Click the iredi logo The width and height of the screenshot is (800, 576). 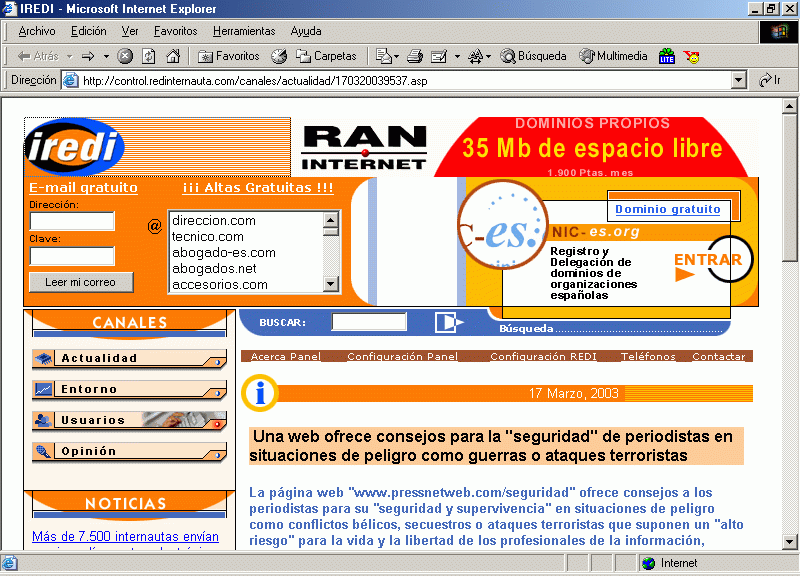[74, 147]
